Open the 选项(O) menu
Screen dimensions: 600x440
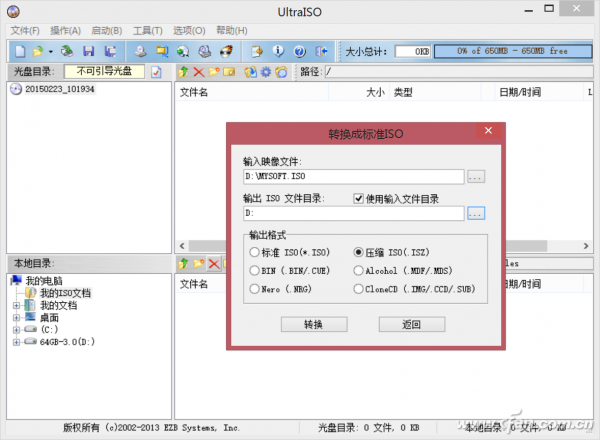click(x=189, y=31)
